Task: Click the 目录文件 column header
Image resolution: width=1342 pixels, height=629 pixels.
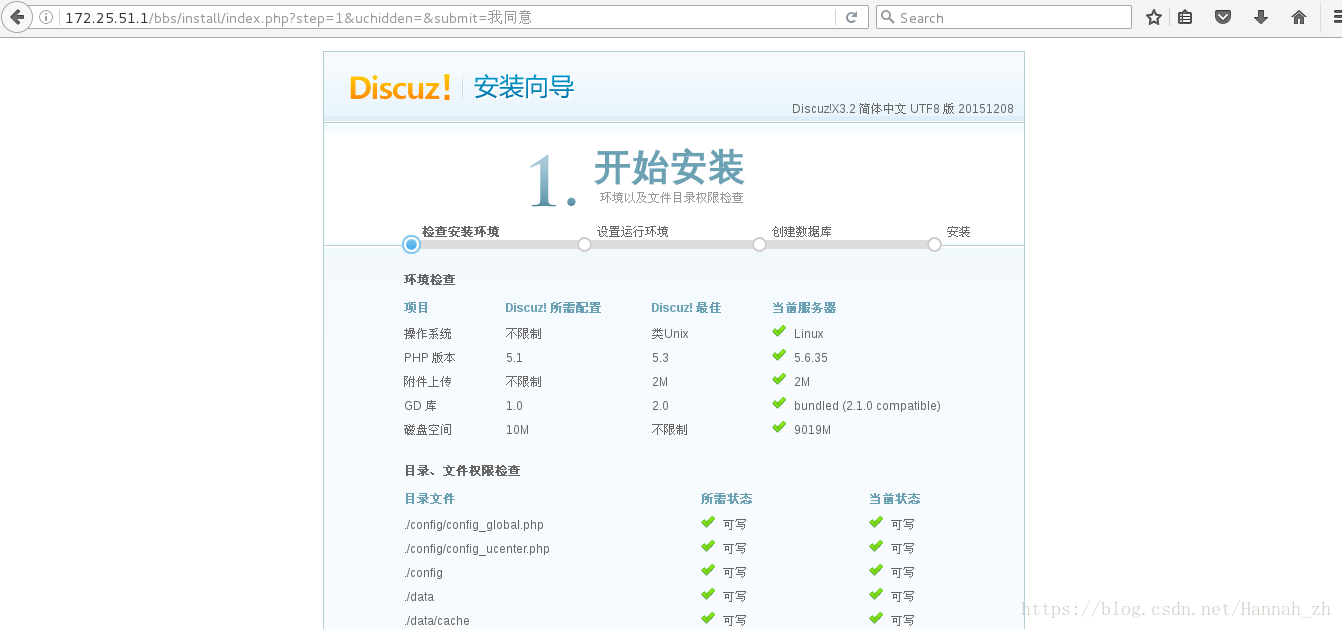Action: [430, 499]
